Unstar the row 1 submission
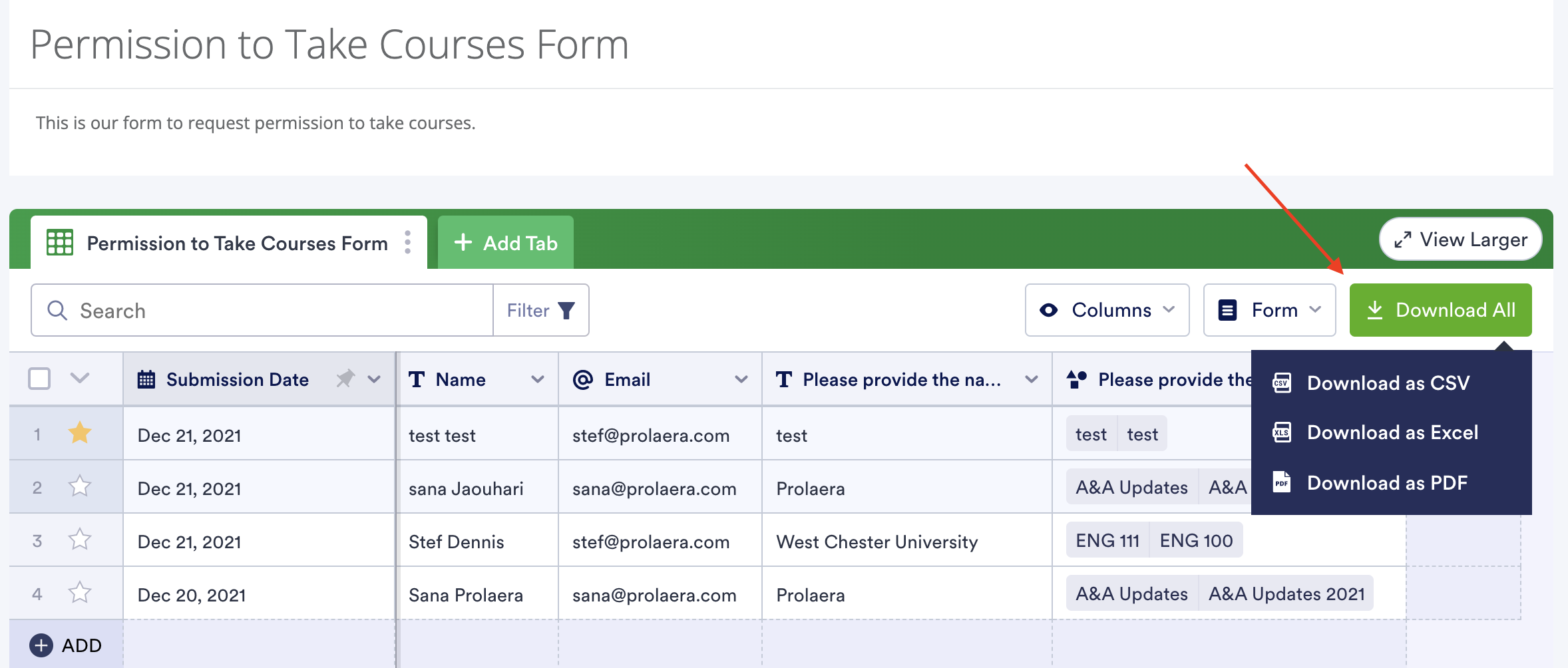This screenshot has width=1568, height=668. pos(80,432)
